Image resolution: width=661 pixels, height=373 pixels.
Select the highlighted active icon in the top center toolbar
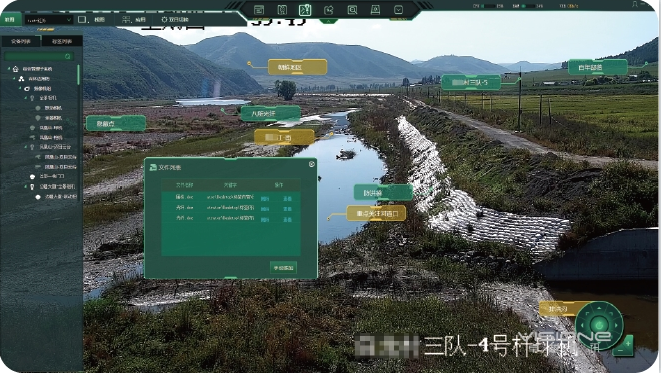click(x=305, y=10)
